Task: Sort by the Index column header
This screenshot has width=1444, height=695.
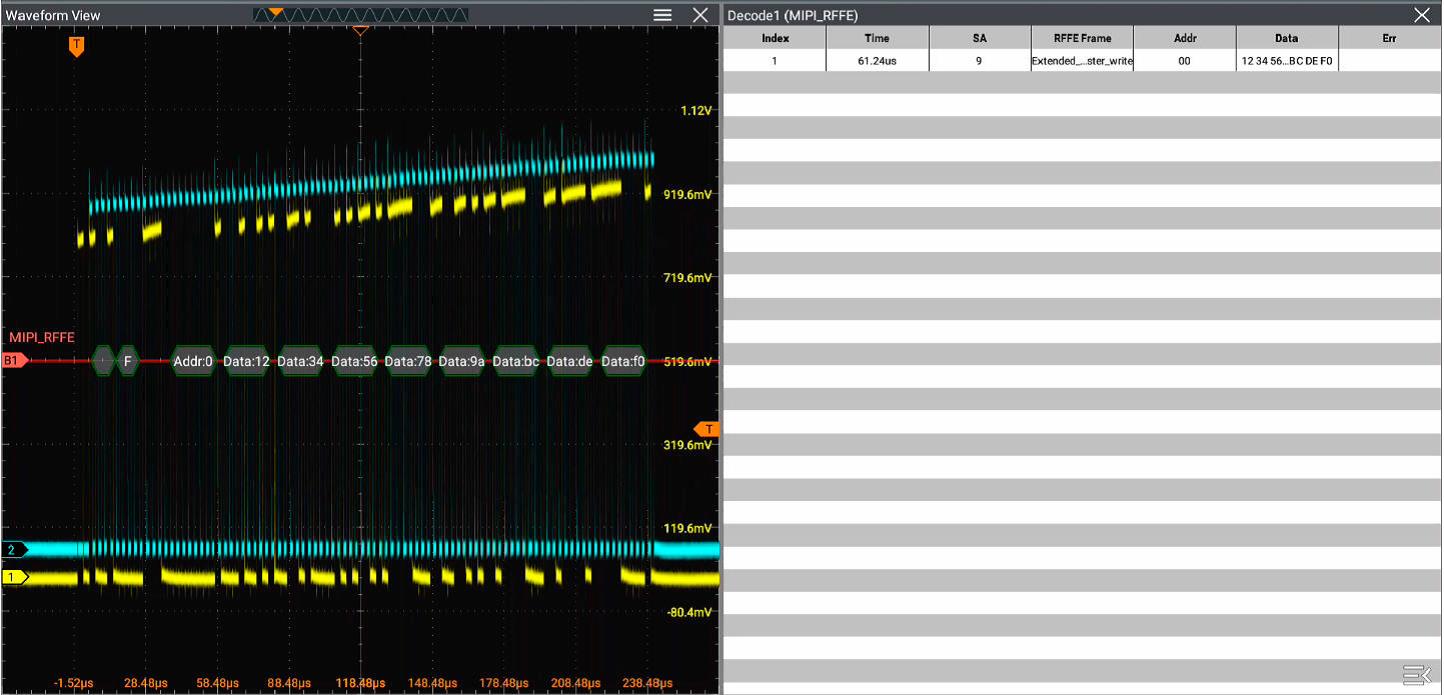Action: (x=775, y=38)
